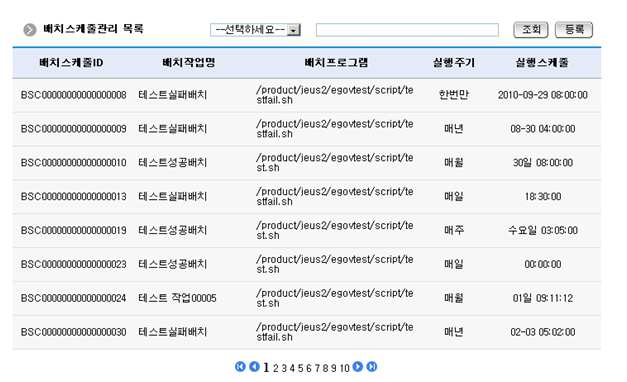The image size is (627, 382).
Task: Open page 5 of the list
Action: tap(300, 368)
